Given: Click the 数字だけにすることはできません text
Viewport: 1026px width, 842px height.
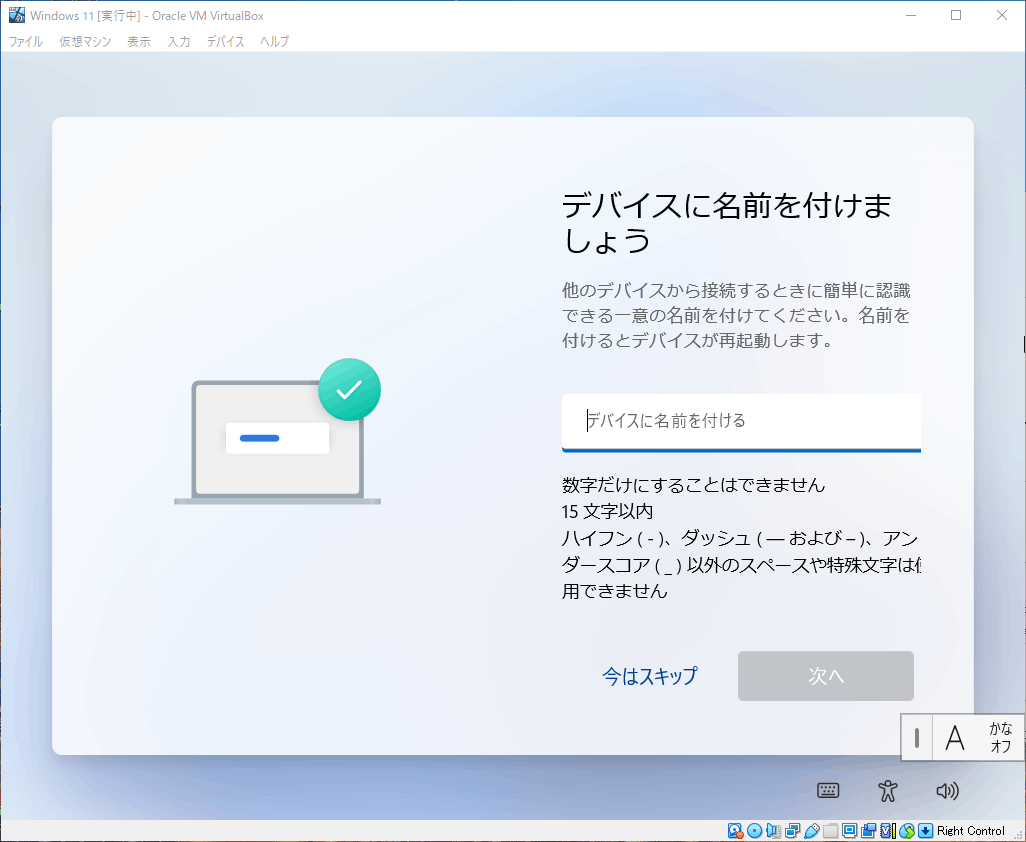Looking at the screenshot, I should [x=694, y=485].
